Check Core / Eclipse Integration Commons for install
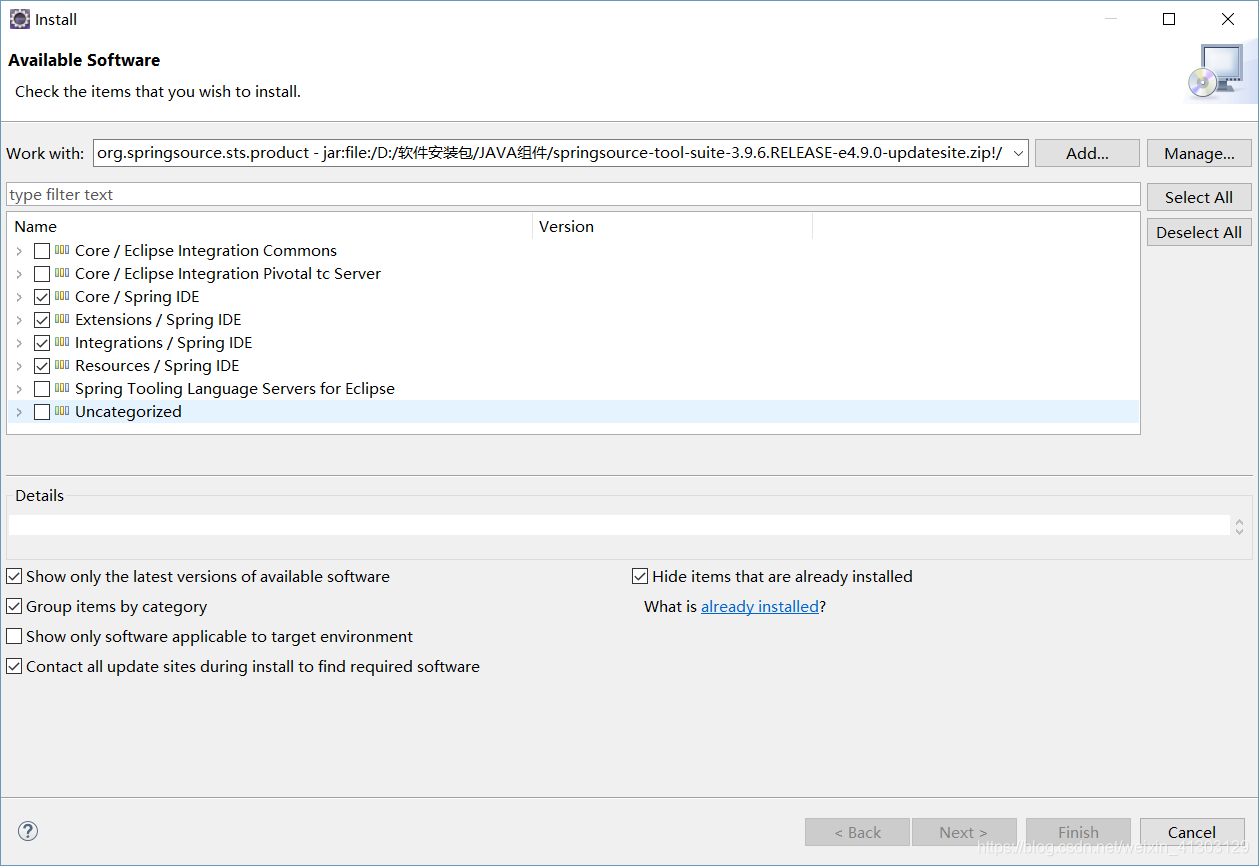 pyautogui.click(x=41, y=250)
